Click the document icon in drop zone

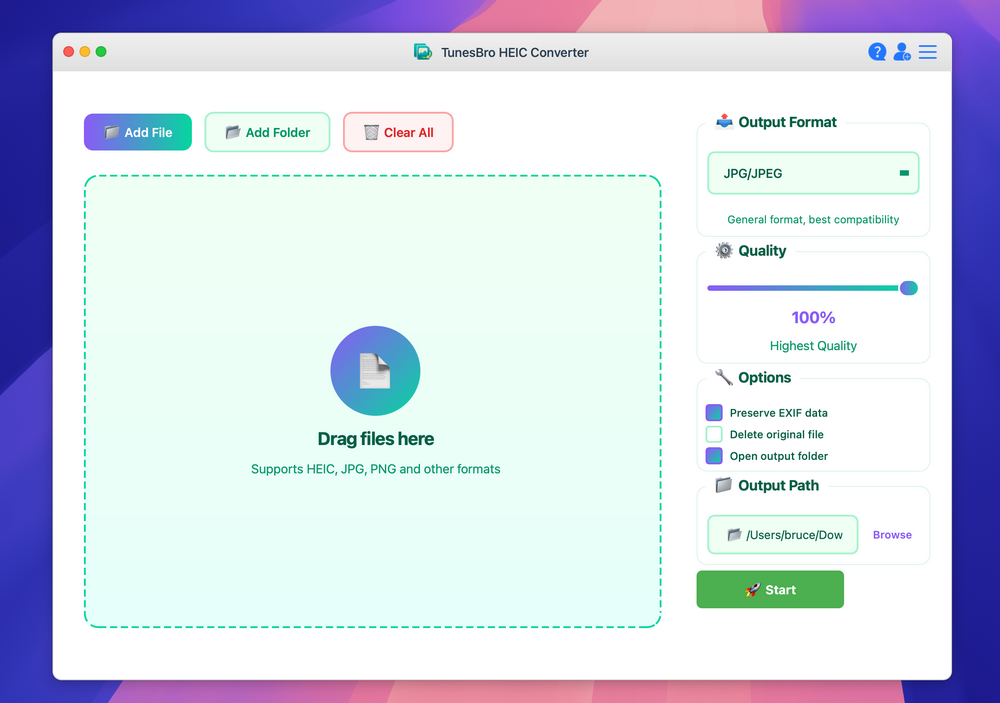pyautogui.click(x=375, y=371)
